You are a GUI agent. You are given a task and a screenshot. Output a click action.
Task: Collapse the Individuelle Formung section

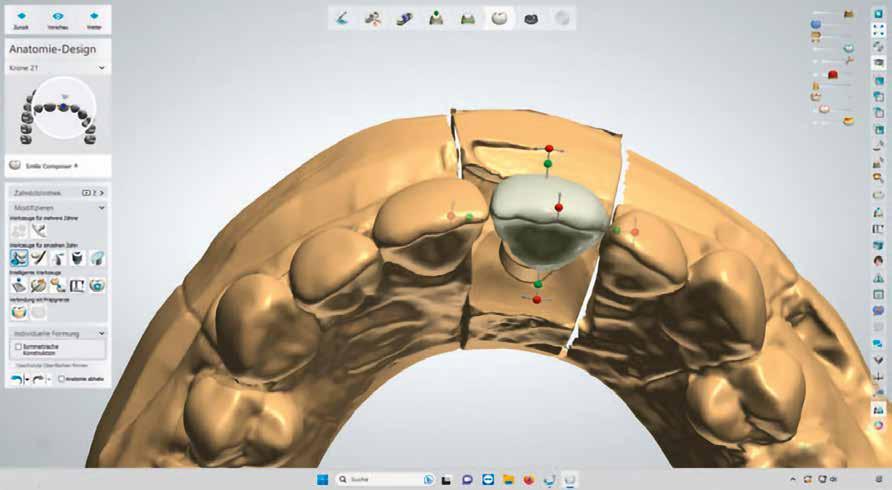101,333
